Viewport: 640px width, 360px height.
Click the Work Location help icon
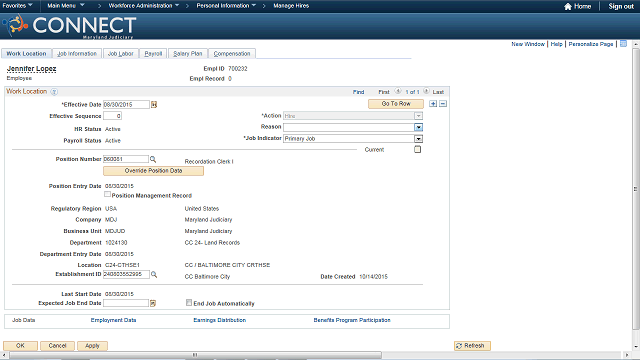(54, 92)
